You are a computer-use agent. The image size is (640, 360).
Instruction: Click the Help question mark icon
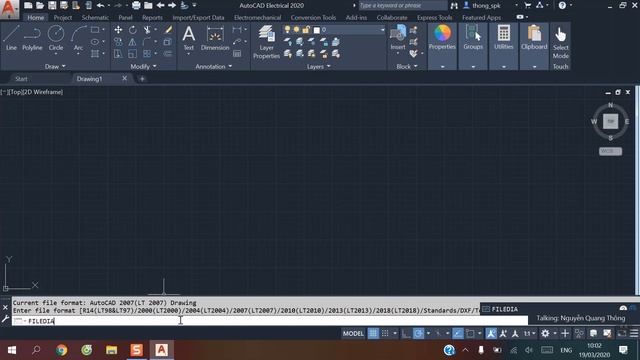tap(562, 5)
